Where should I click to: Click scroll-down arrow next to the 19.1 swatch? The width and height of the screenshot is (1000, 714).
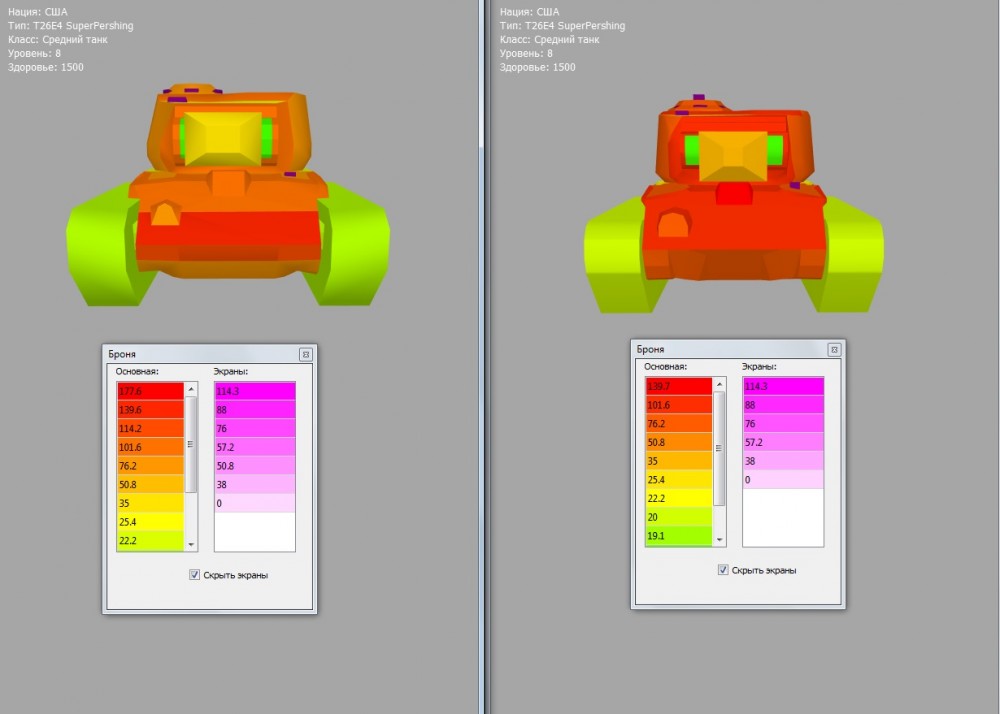pos(719,540)
